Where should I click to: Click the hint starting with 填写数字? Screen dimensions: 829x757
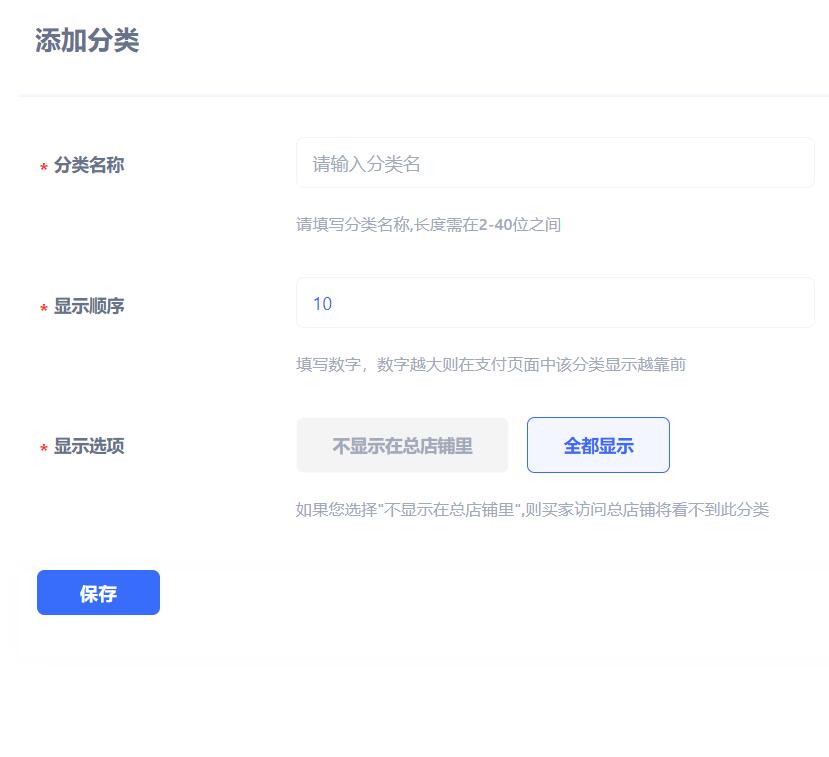tap(490, 365)
